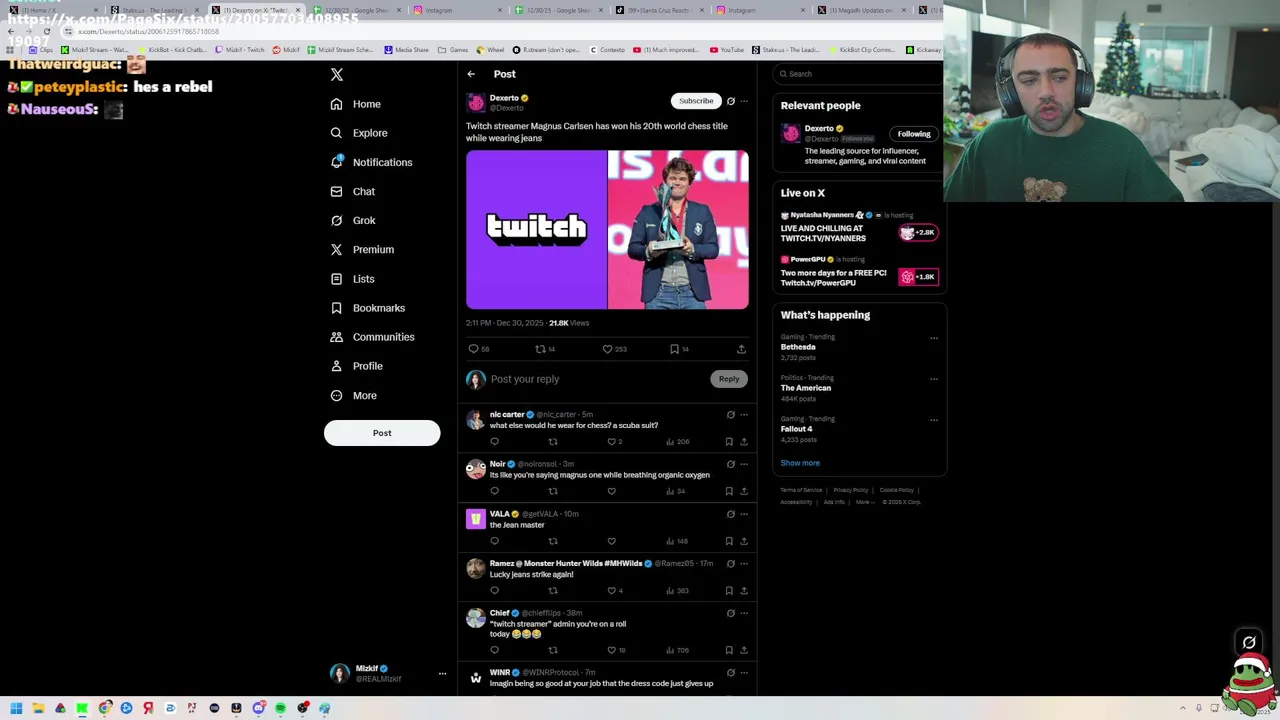Open more options on VALA's reply

(x=744, y=514)
